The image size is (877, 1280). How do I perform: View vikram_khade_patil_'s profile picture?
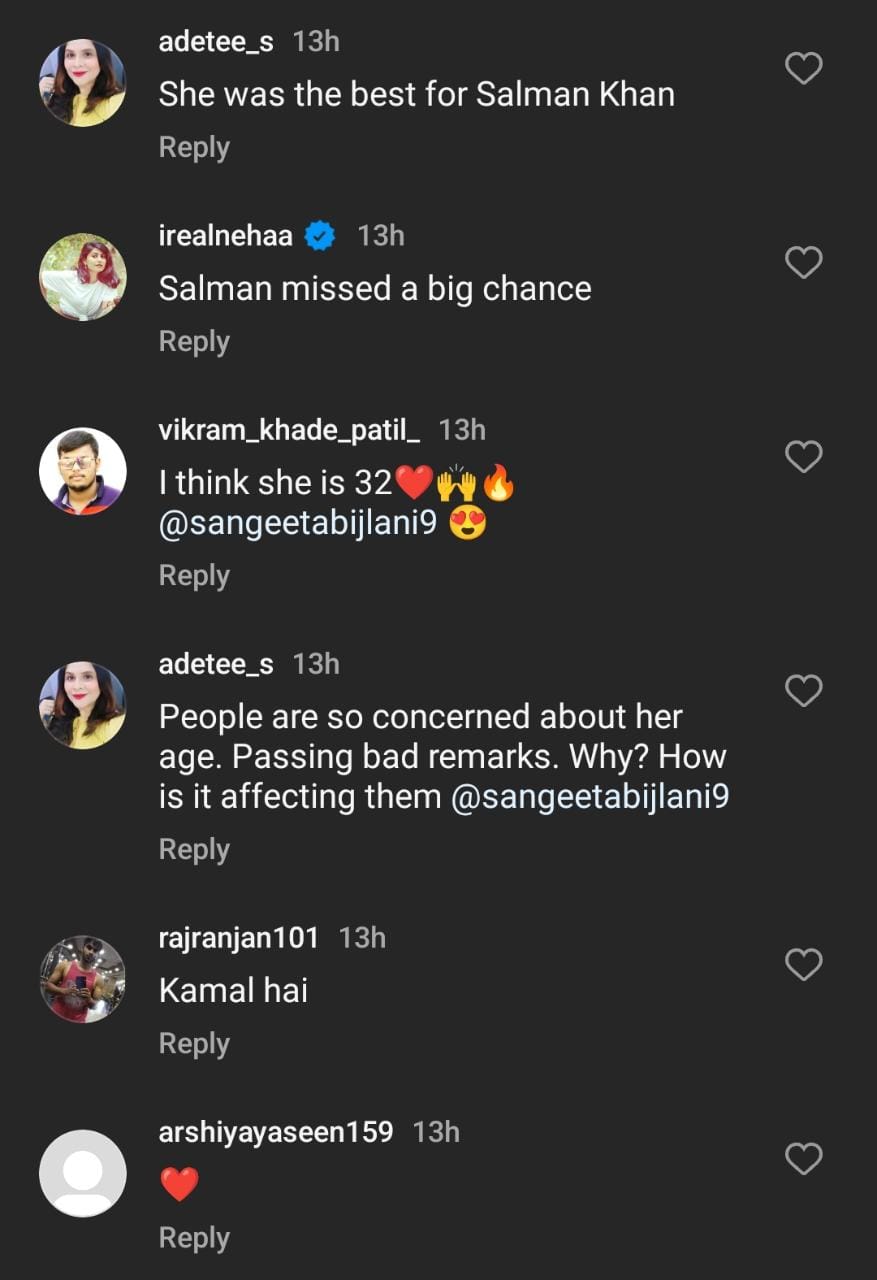click(83, 471)
